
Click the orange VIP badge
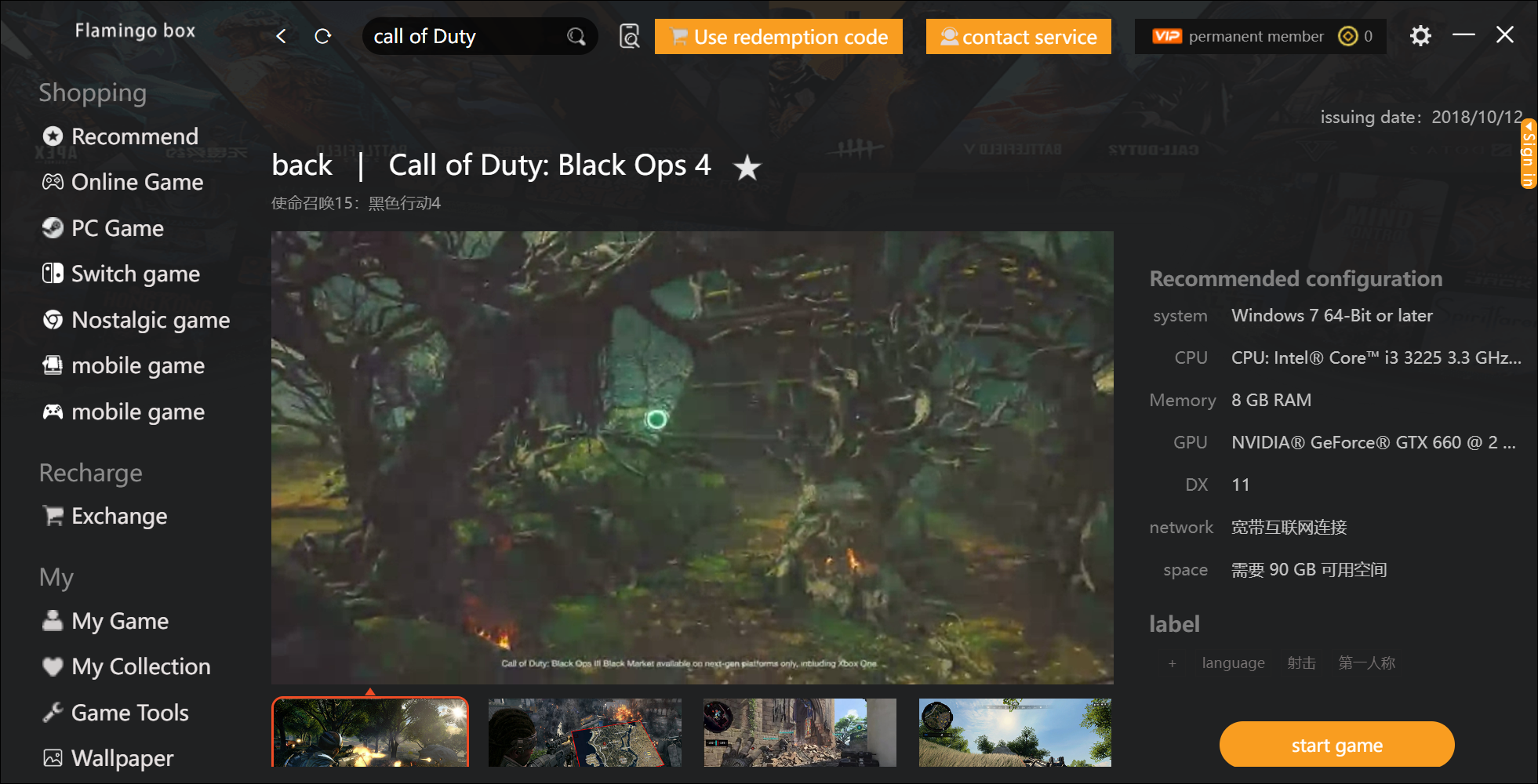point(1166,36)
